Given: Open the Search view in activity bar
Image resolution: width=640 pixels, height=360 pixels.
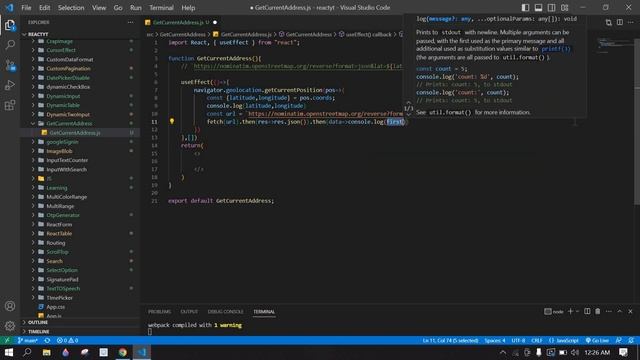Looking at the screenshot, I should click(10, 44).
